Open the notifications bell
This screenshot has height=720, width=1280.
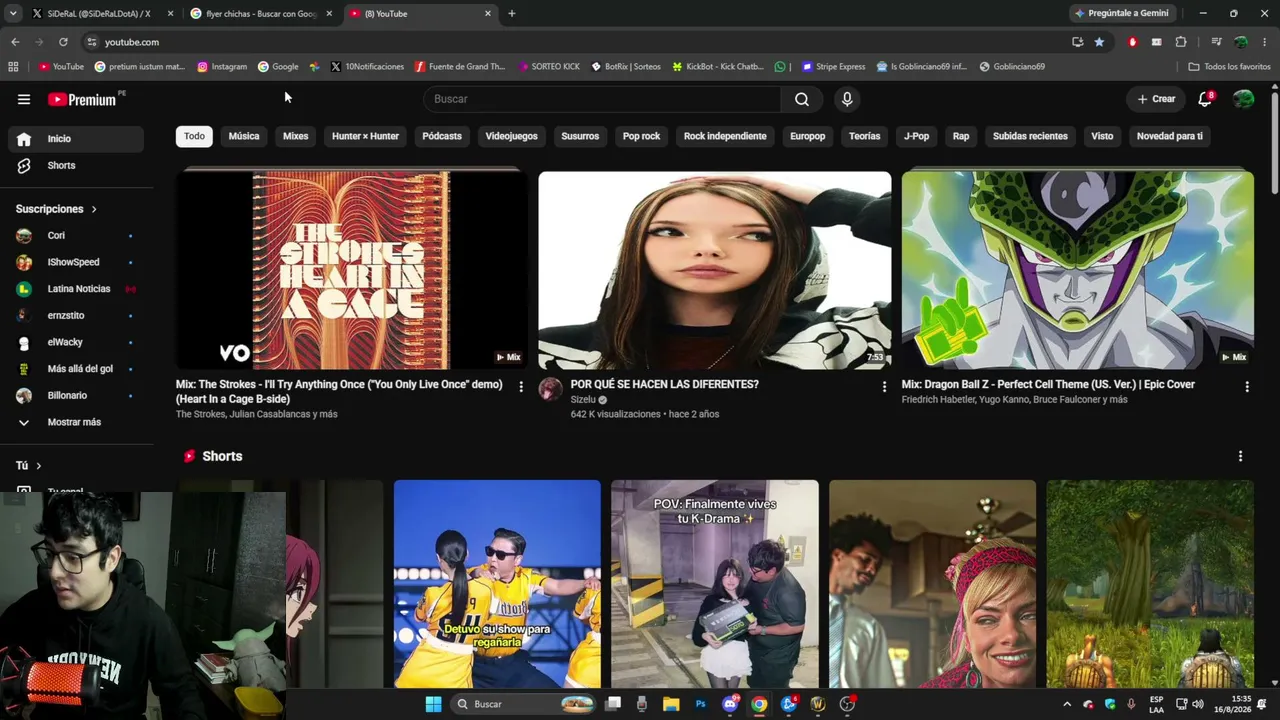1205,99
